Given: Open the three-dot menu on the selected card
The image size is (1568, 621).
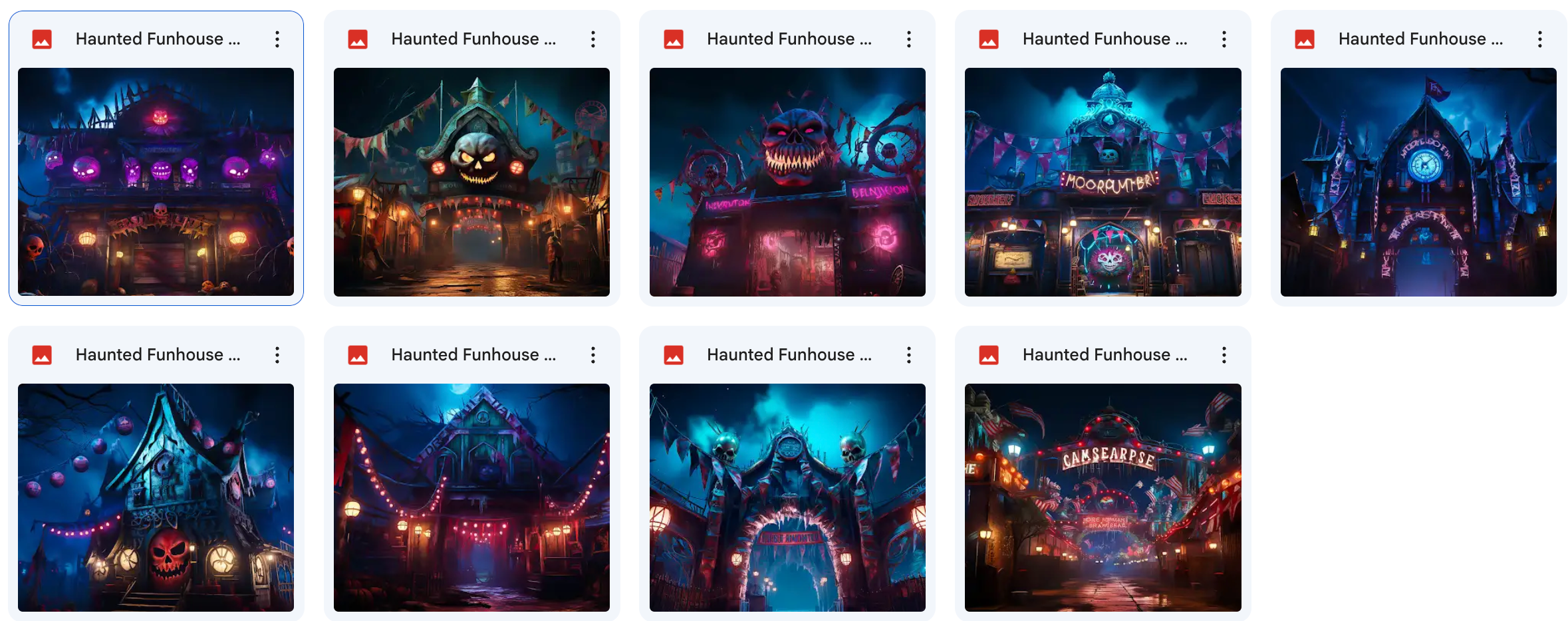Looking at the screenshot, I should [277, 39].
